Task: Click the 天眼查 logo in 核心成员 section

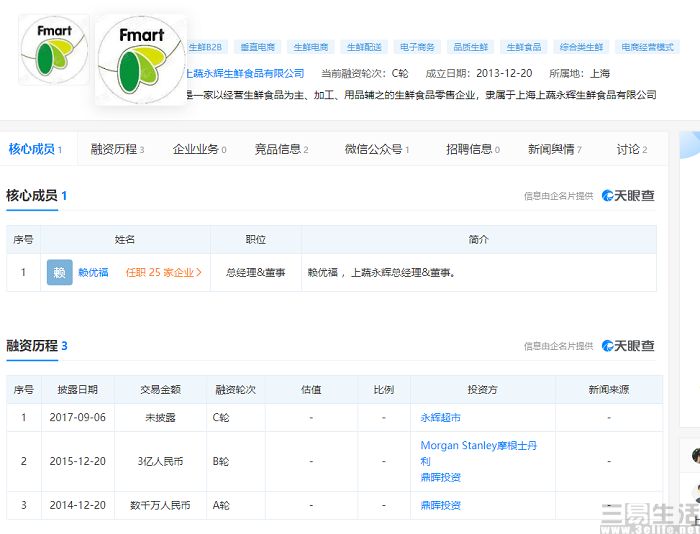Action: point(628,196)
